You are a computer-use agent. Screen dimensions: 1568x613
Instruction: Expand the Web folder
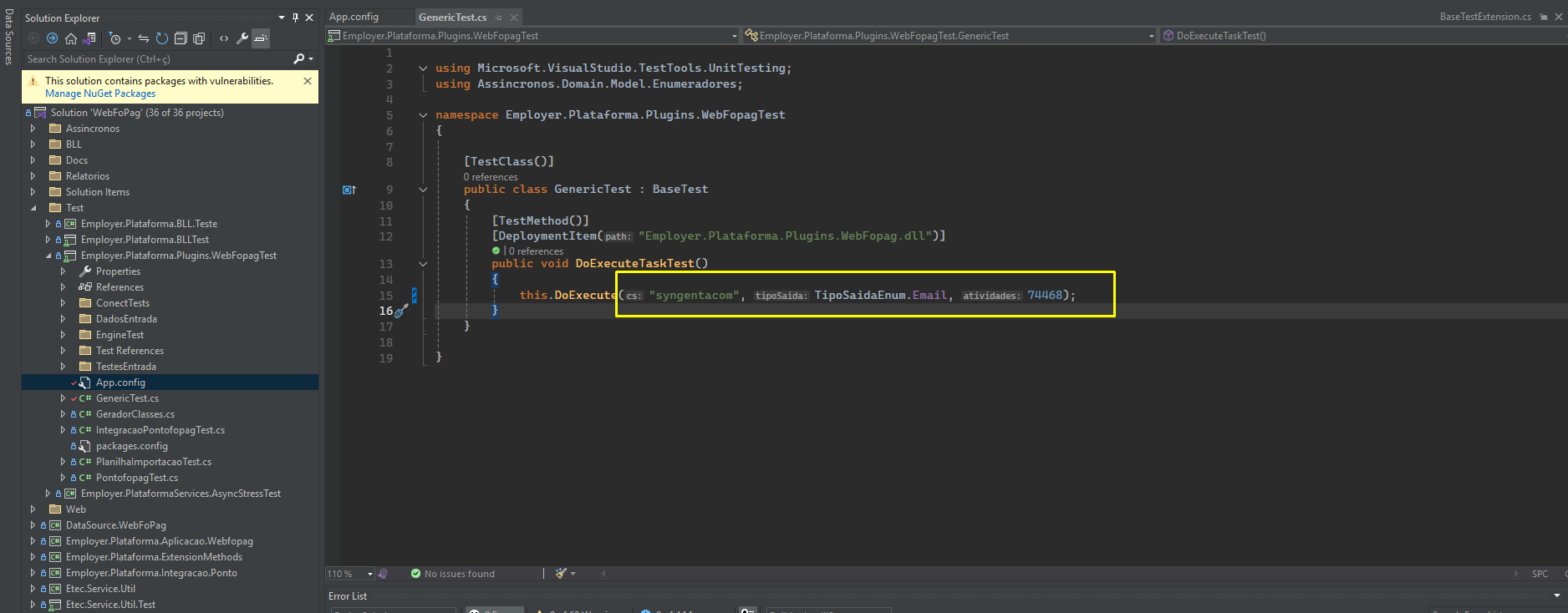[x=33, y=509]
